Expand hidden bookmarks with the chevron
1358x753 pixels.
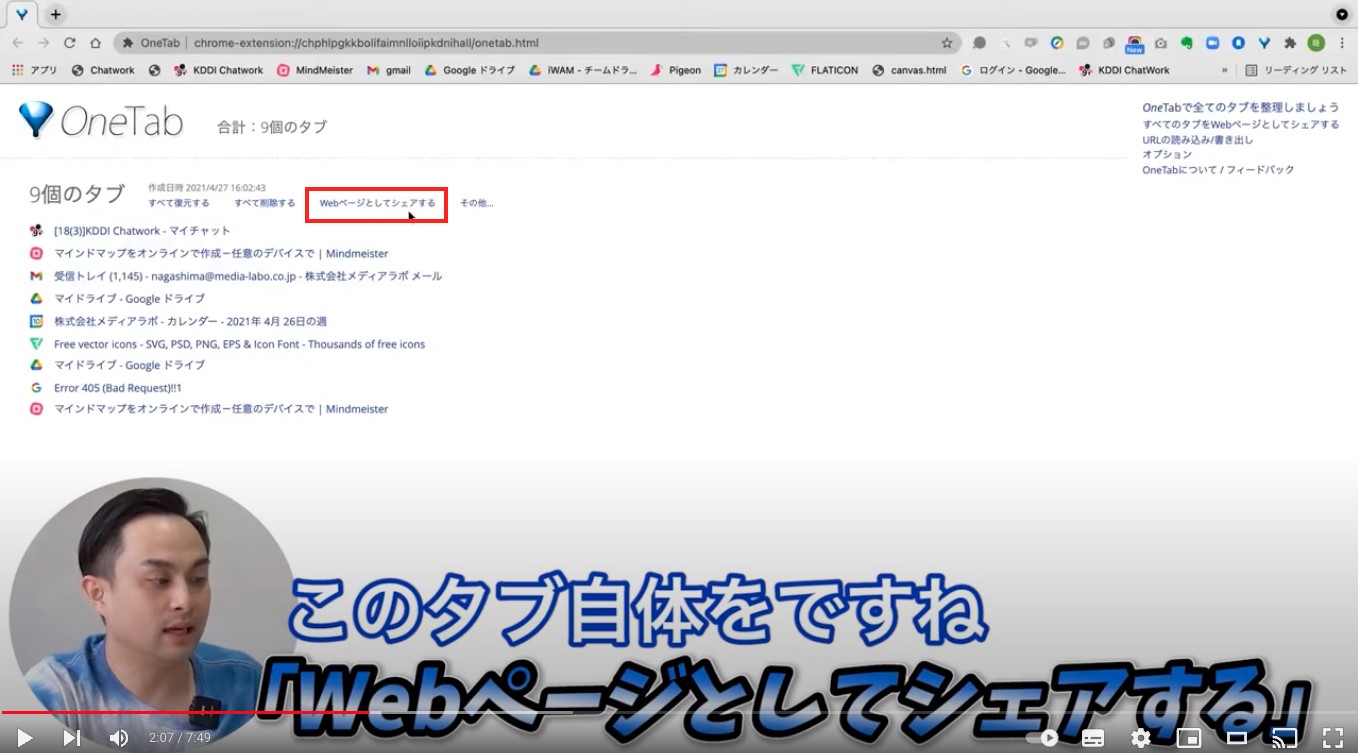(x=1224, y=70)
